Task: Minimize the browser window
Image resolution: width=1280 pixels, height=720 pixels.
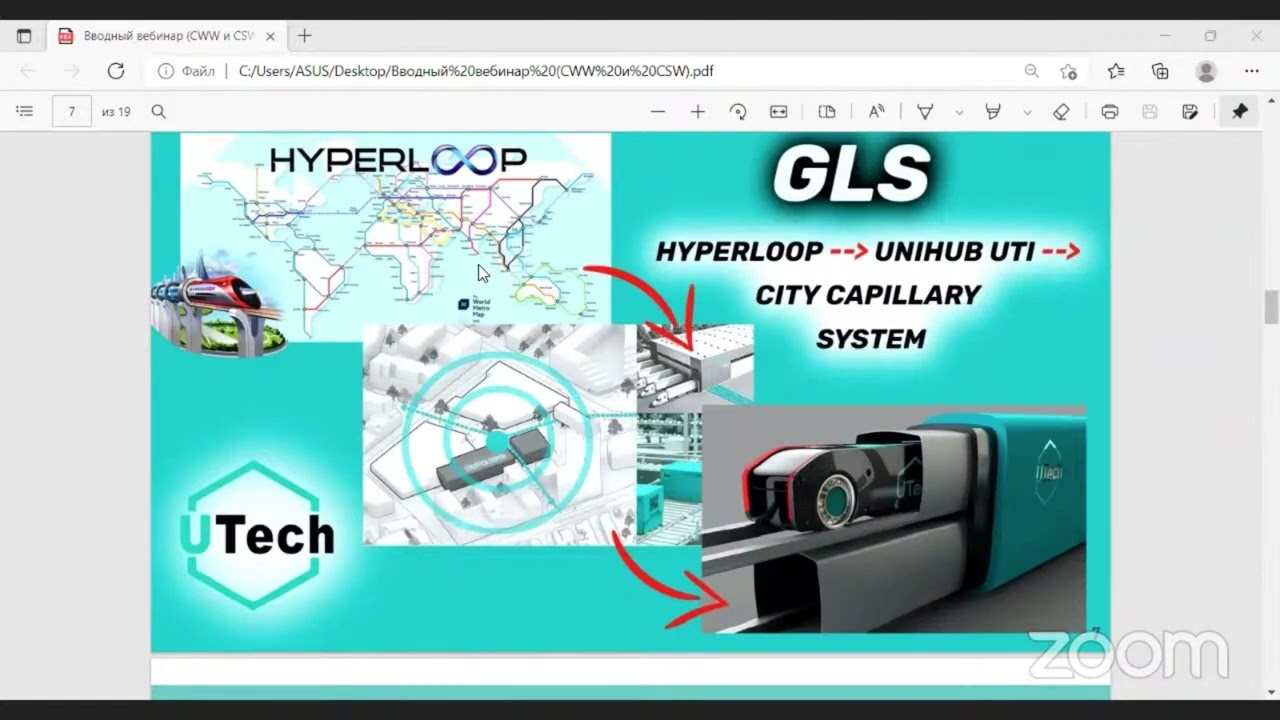Action: pos(1165,36)
